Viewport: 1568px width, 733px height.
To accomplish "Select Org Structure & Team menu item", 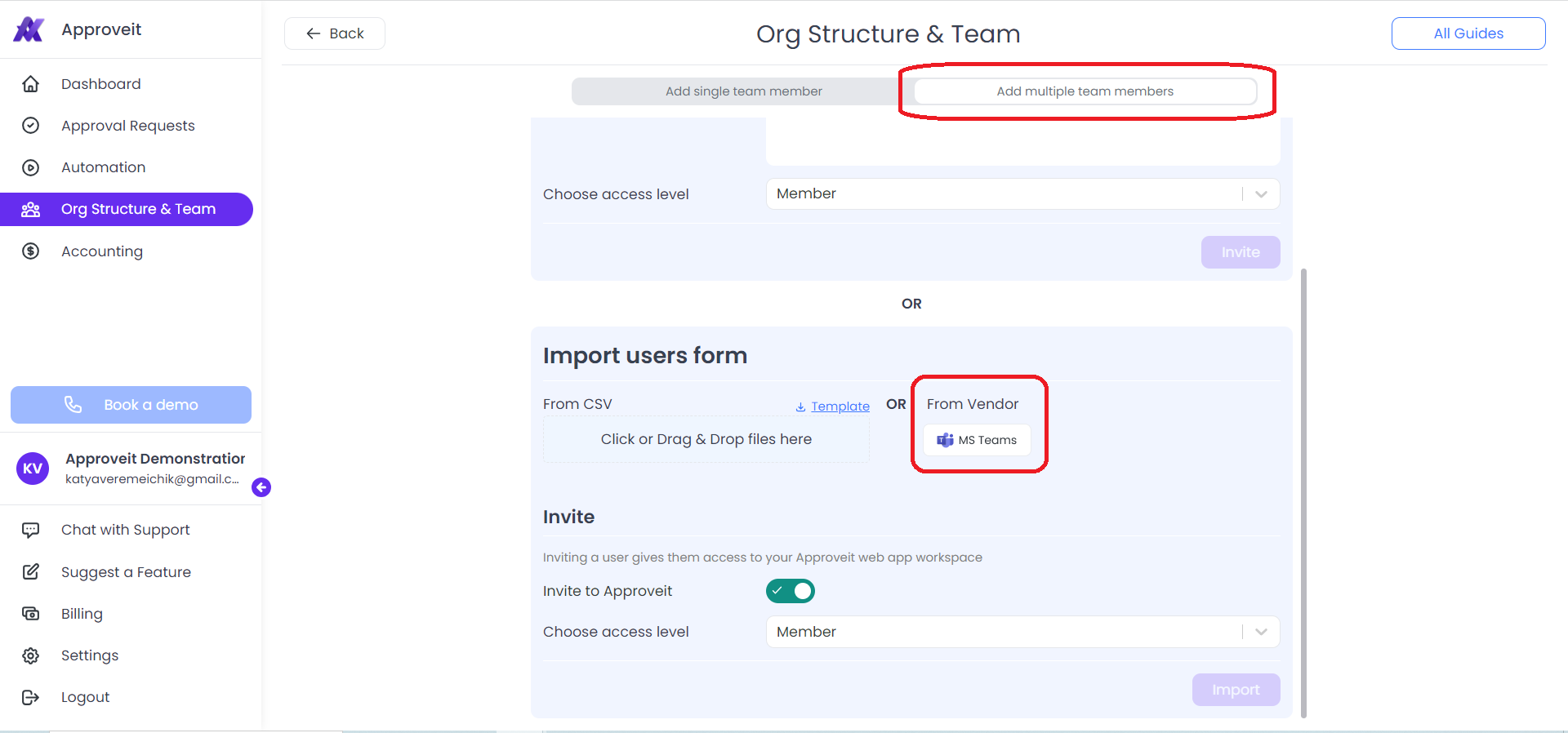I will coord(127,209).
